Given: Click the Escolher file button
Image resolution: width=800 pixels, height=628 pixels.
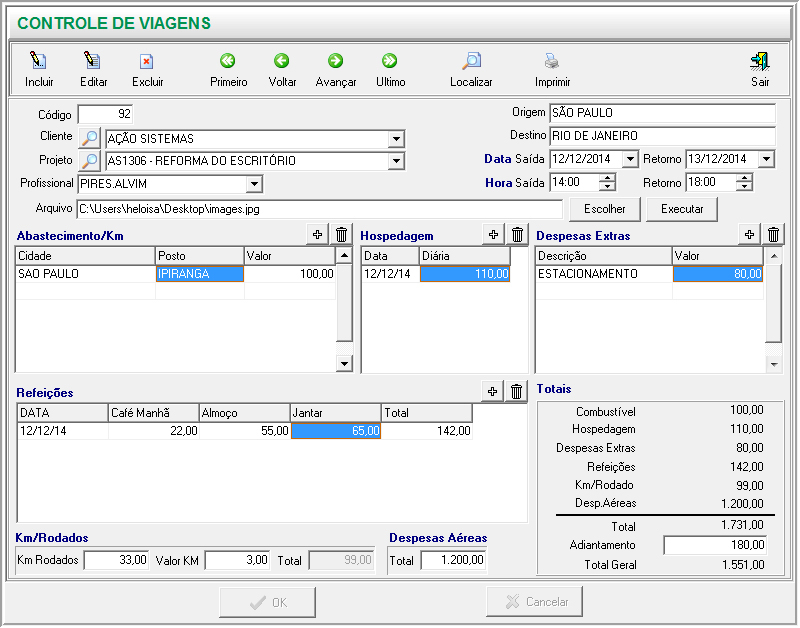Looking at the screenshot, I should pos(604,209).
